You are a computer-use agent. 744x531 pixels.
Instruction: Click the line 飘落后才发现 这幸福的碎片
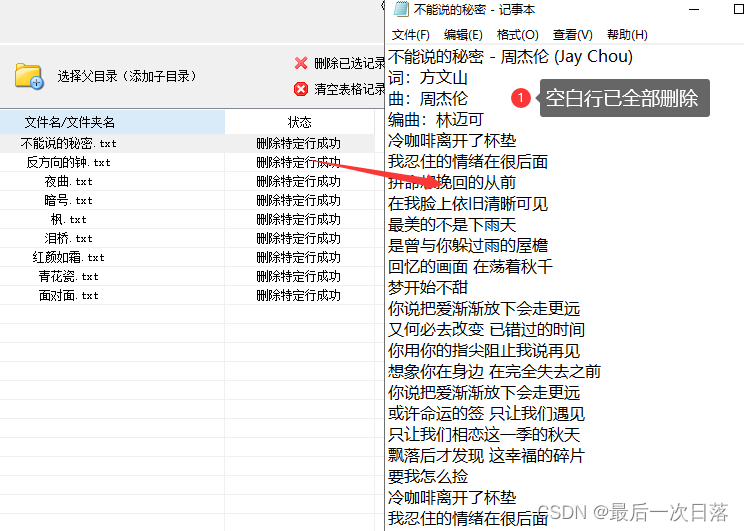pos(486,455)
